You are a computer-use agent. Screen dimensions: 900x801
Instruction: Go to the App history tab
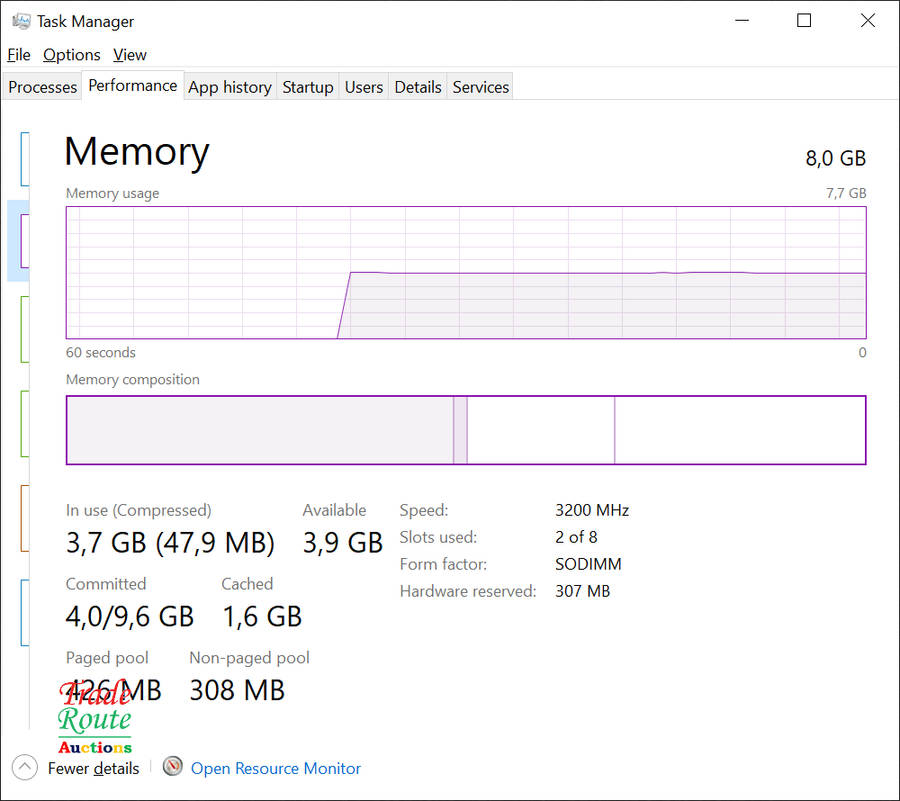tap(229, 87)
